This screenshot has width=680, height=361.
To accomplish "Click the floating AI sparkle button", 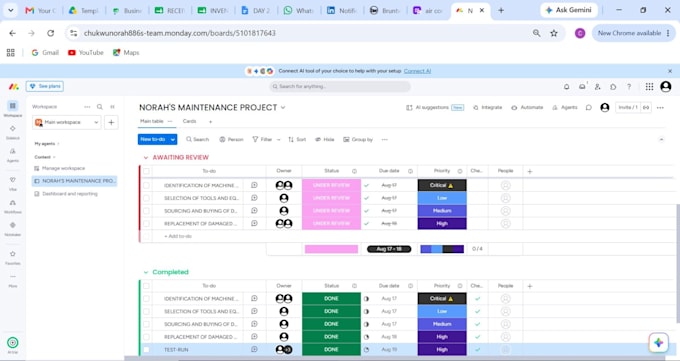I will (659, 343).
